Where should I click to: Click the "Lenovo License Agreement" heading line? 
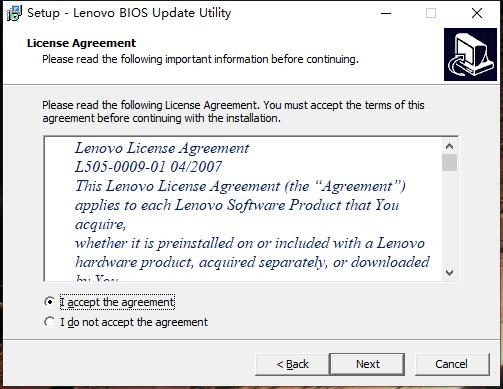point(162,148)
